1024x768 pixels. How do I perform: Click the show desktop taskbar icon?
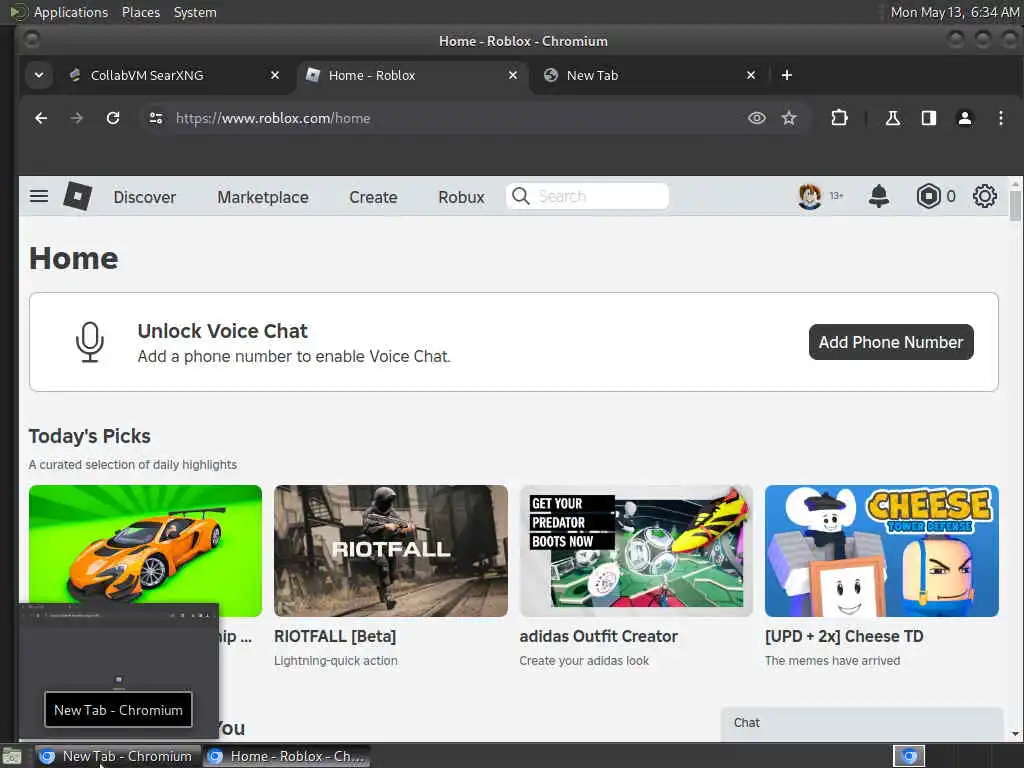12,757
